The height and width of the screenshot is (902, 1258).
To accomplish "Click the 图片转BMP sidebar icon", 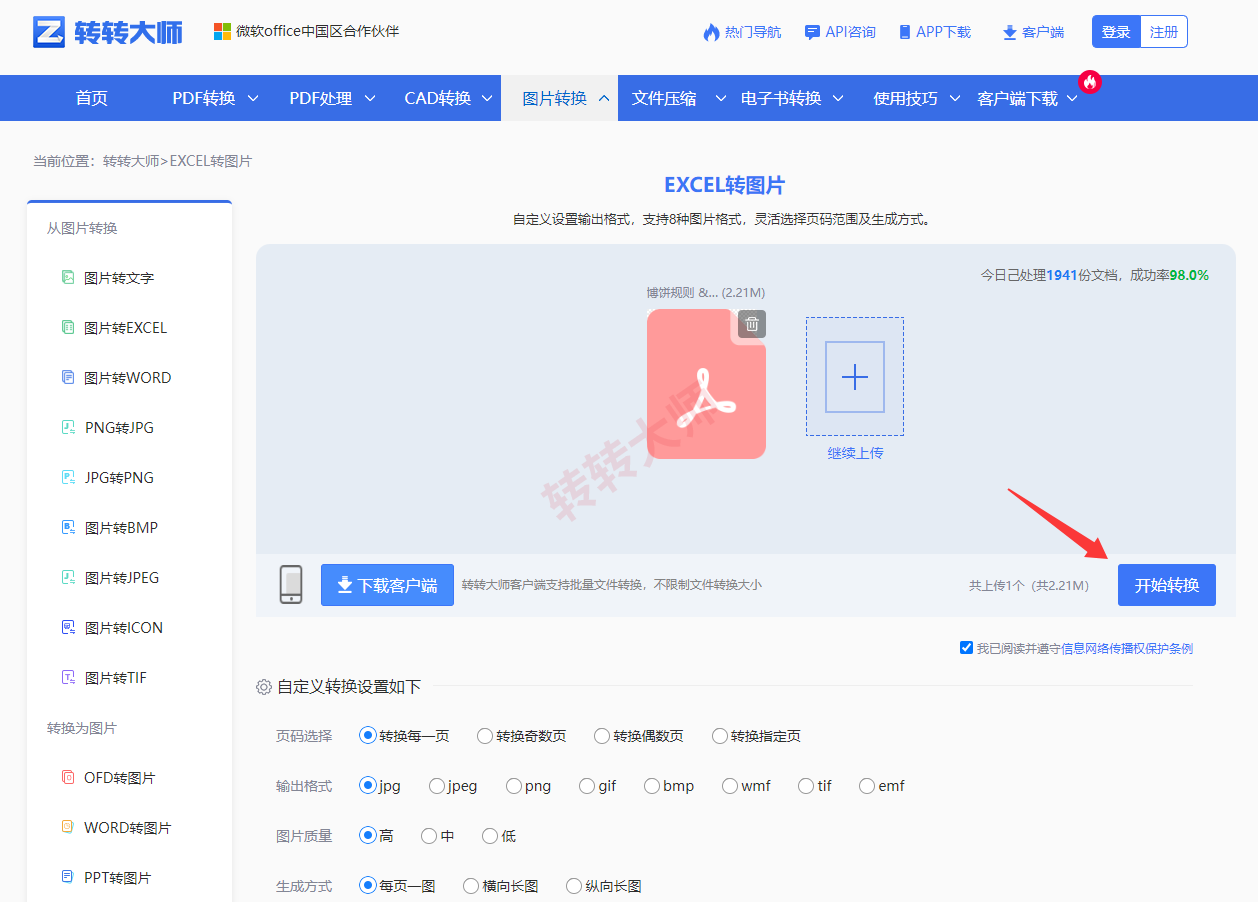I will click(68, 527).
